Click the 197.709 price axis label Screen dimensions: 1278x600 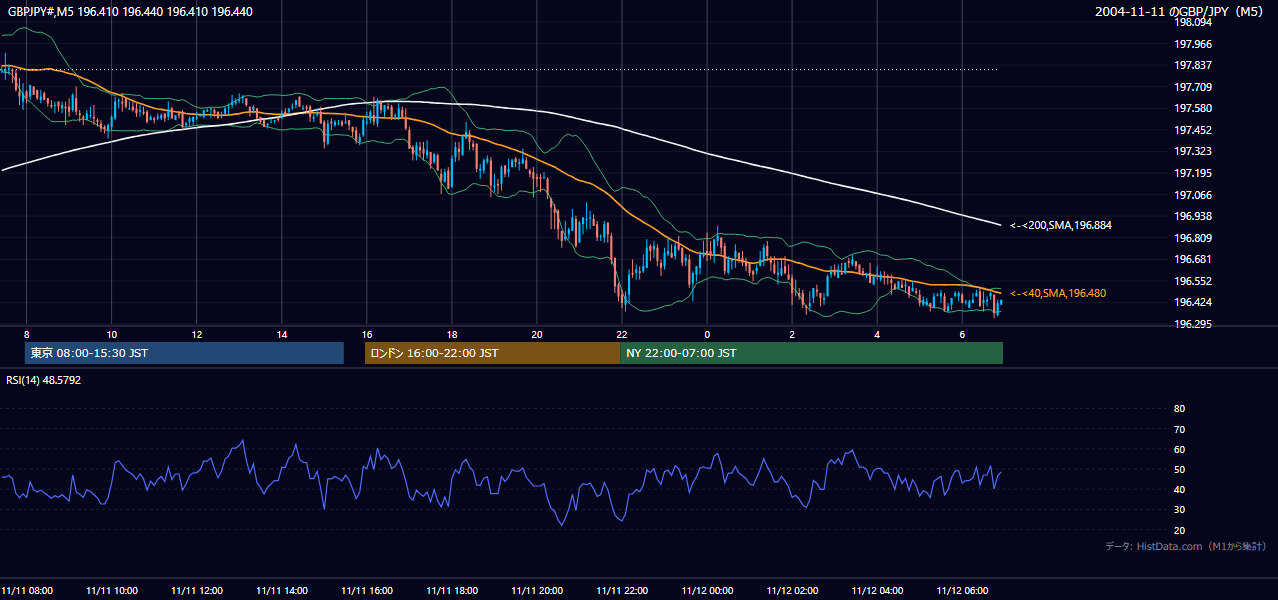[x=1193, y=87]
